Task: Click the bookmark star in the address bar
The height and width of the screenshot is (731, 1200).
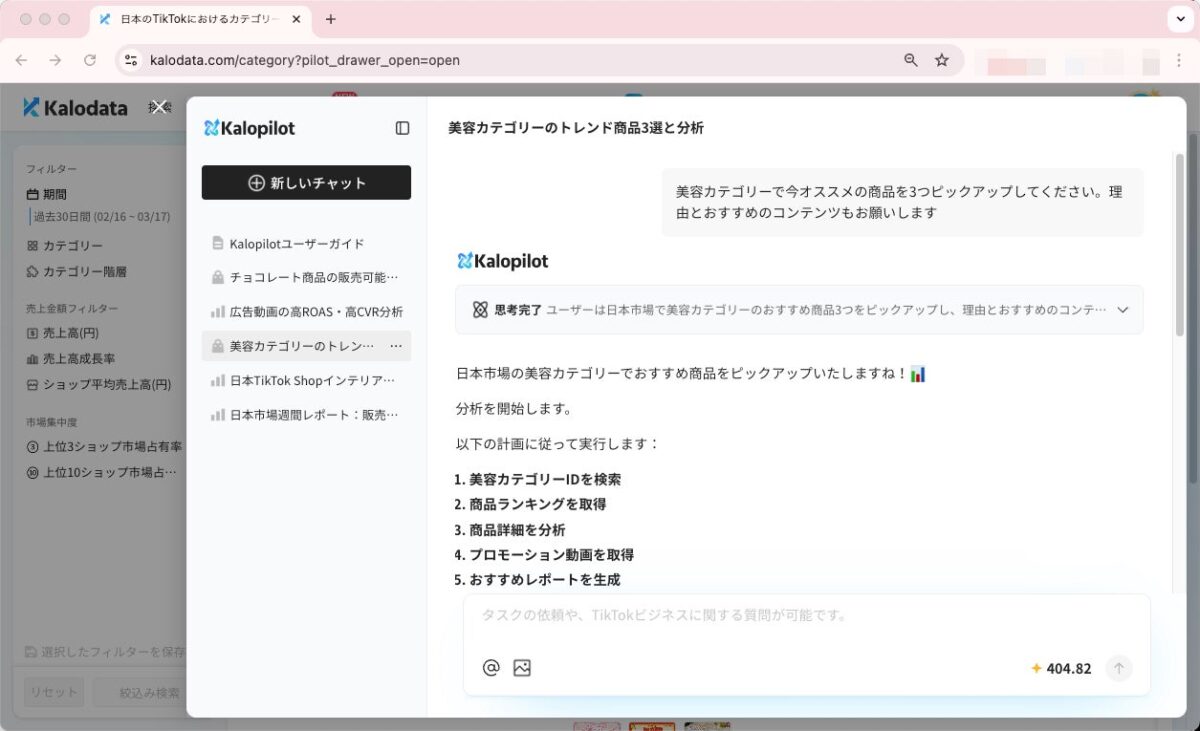Action: [940, 60]
